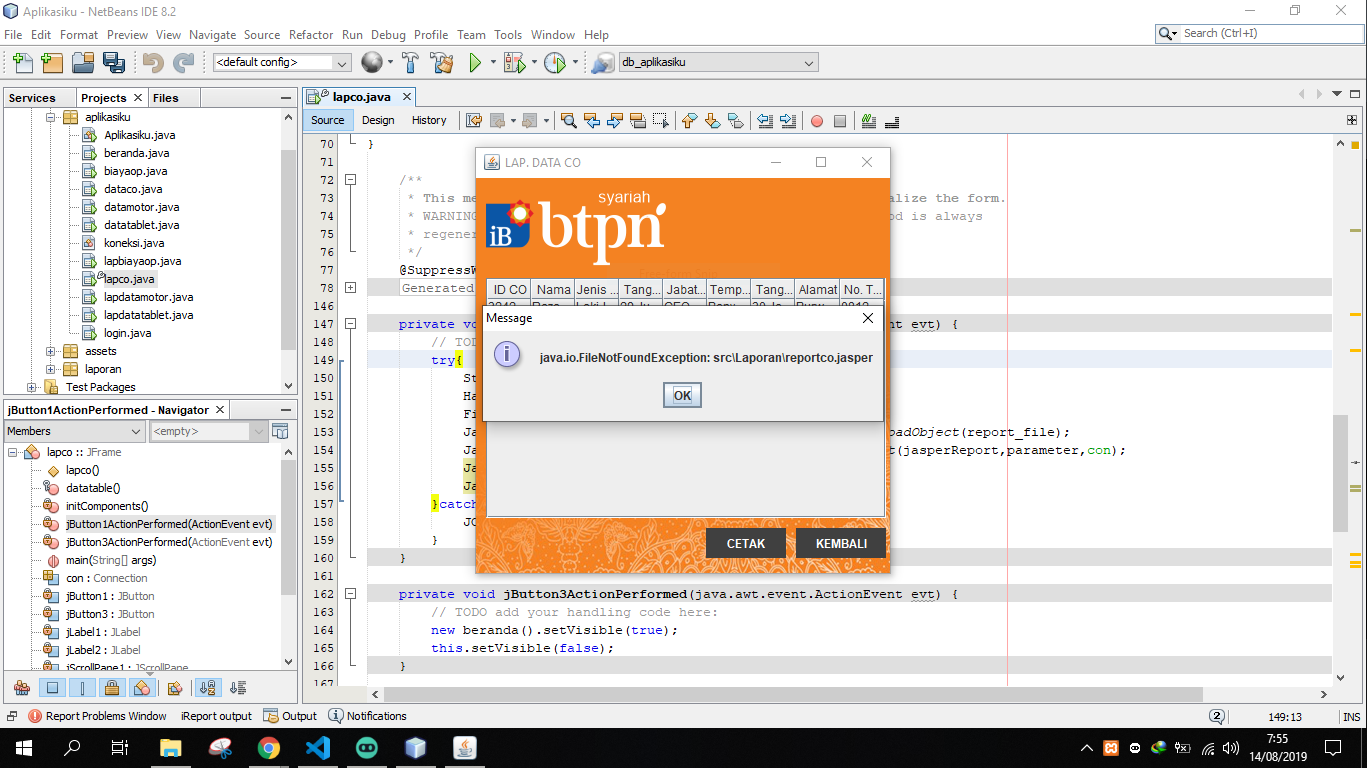Open the Output window button
Screen dimensions: 1367x768
290,716
